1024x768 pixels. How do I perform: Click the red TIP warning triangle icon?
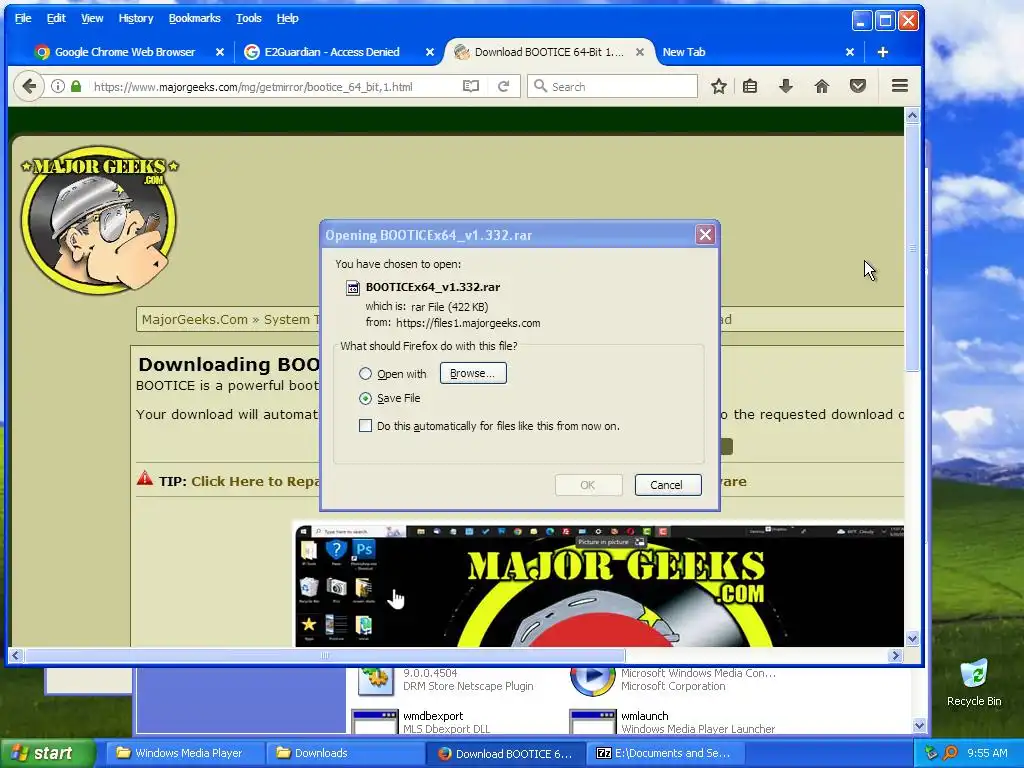[x=145, y=479]
